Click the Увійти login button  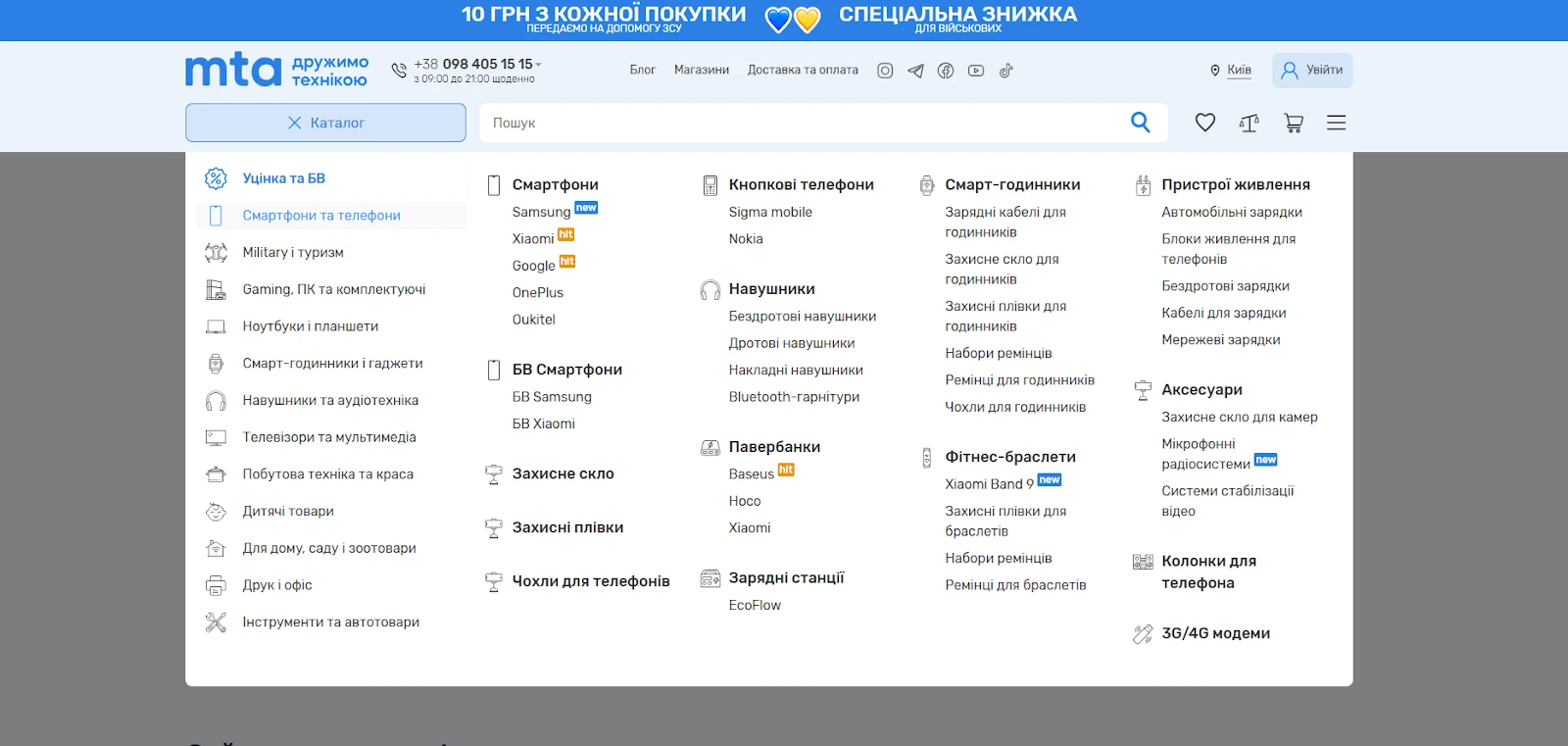point(1312,71)
